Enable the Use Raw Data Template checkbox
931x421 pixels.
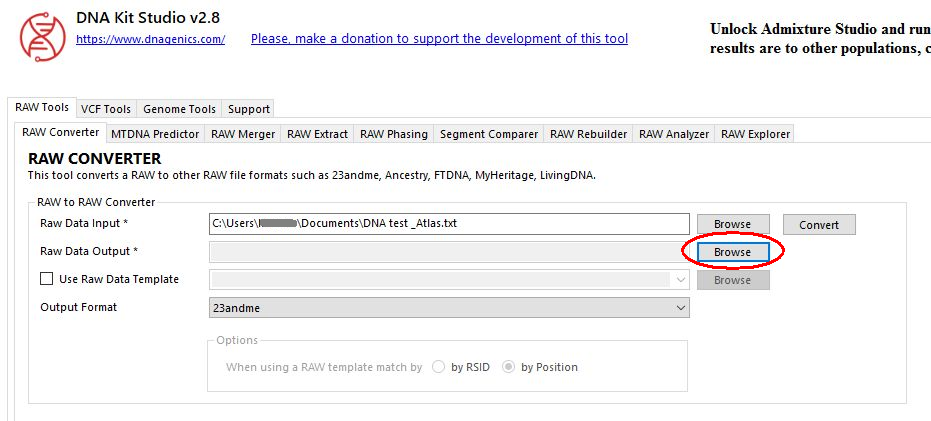pos(46,280)
